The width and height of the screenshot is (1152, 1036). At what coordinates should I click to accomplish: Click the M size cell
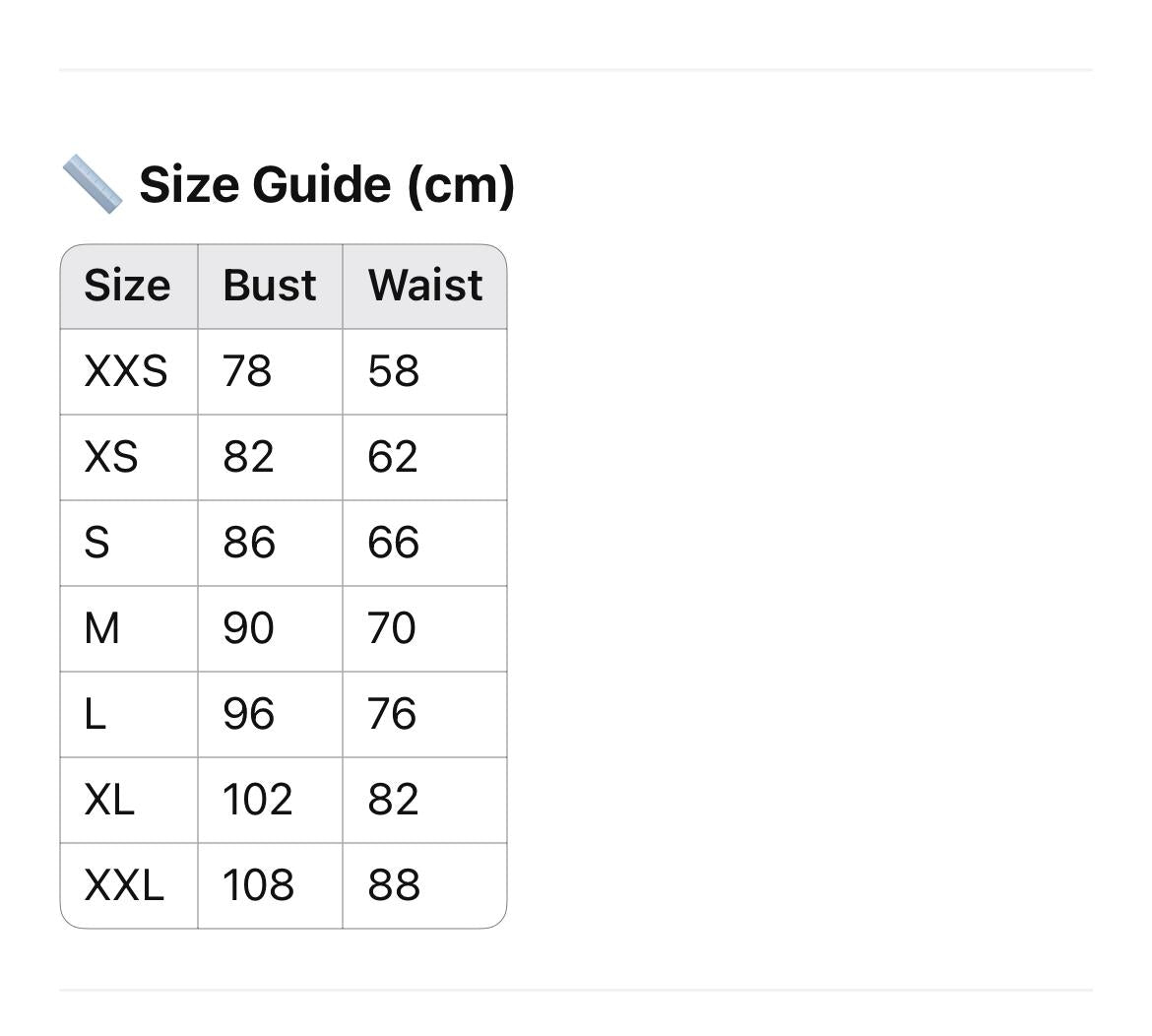click(x=129, y=629)
